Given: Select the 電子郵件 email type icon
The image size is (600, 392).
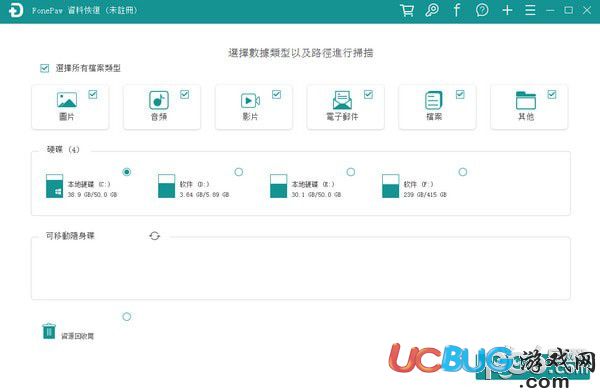Looking at the screenshot, I should [342, 100].
